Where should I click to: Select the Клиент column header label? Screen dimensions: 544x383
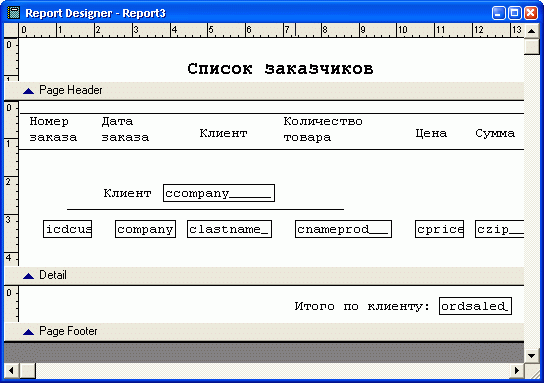223,133
